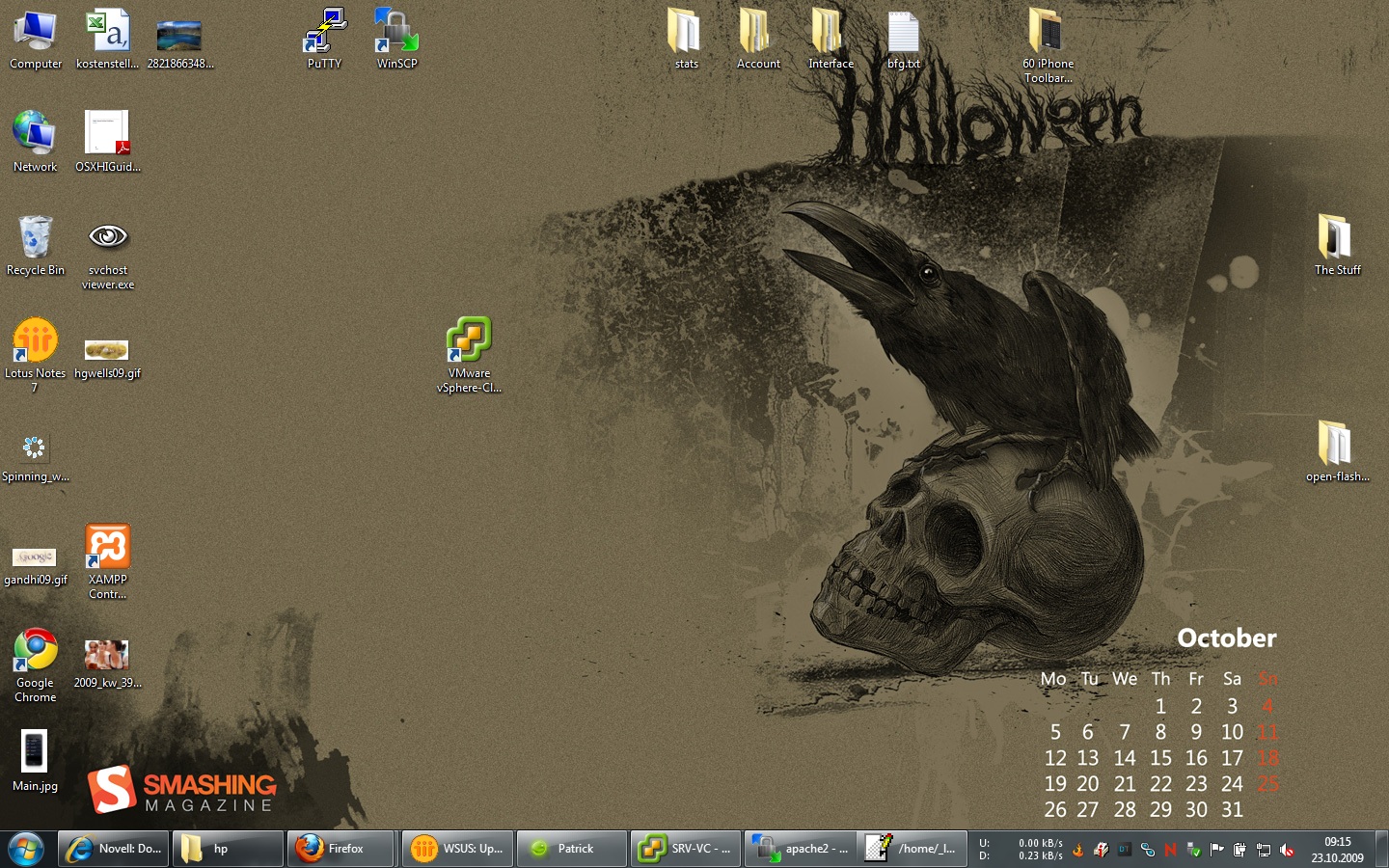Open the network status tray icon
Screen dimensions: 1389x868
pos(1264,850)
